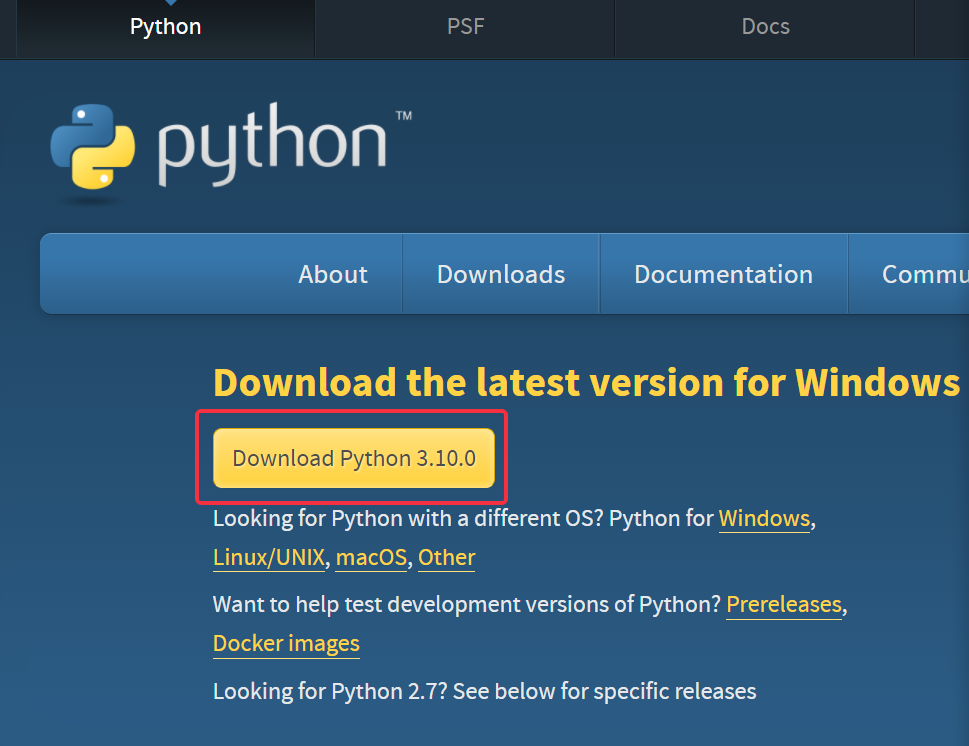
Task: Click 'Looking for Python with a different OS?' text
Action: (x=408, y=519)
